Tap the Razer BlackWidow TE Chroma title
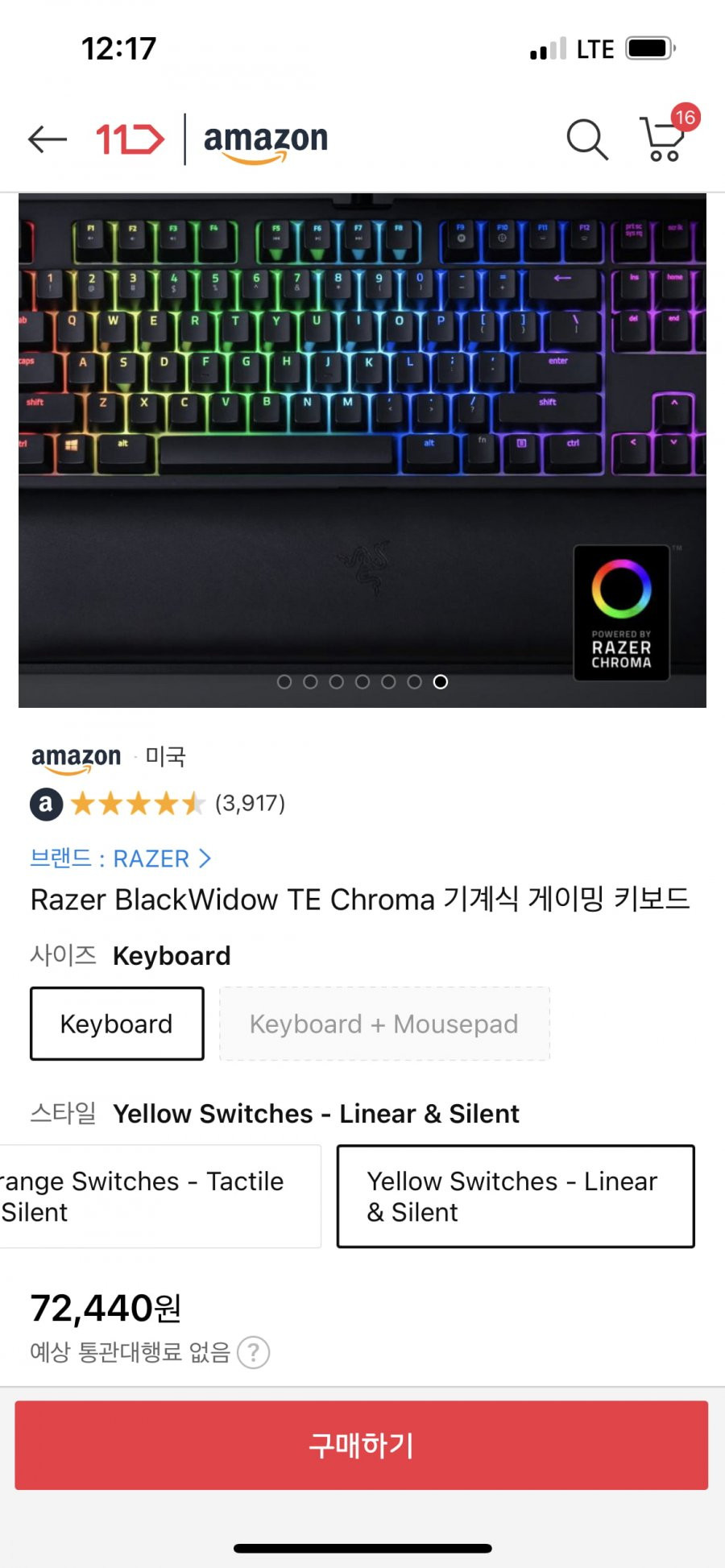 (360, 900)
